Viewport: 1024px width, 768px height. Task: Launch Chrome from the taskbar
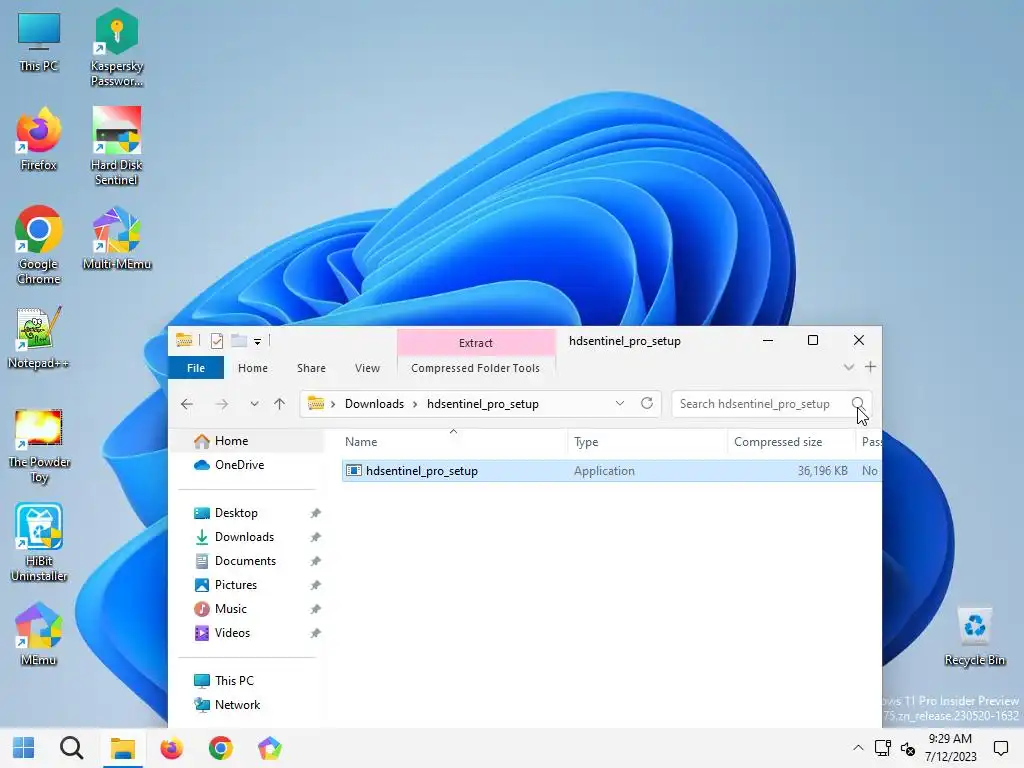[221, 748]
